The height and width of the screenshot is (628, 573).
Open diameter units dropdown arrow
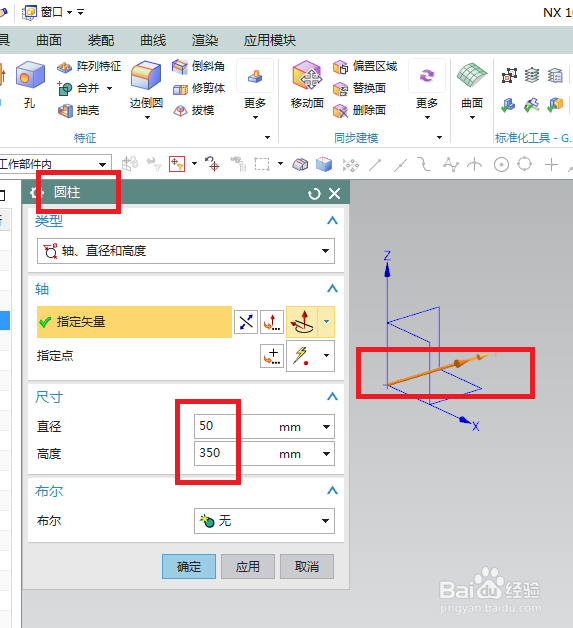(326, 427)
